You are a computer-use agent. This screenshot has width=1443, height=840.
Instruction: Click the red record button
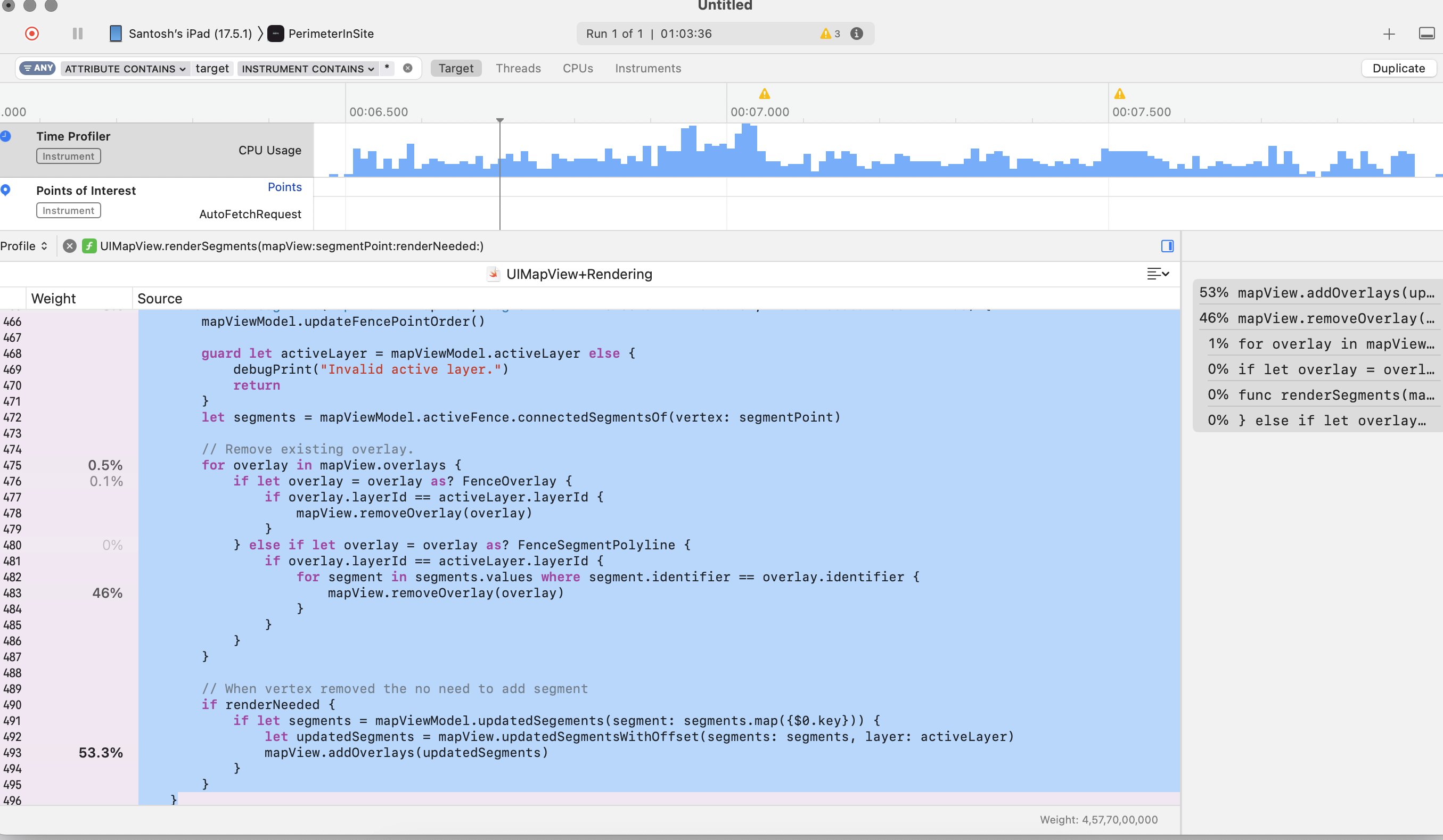click(32, 34)
